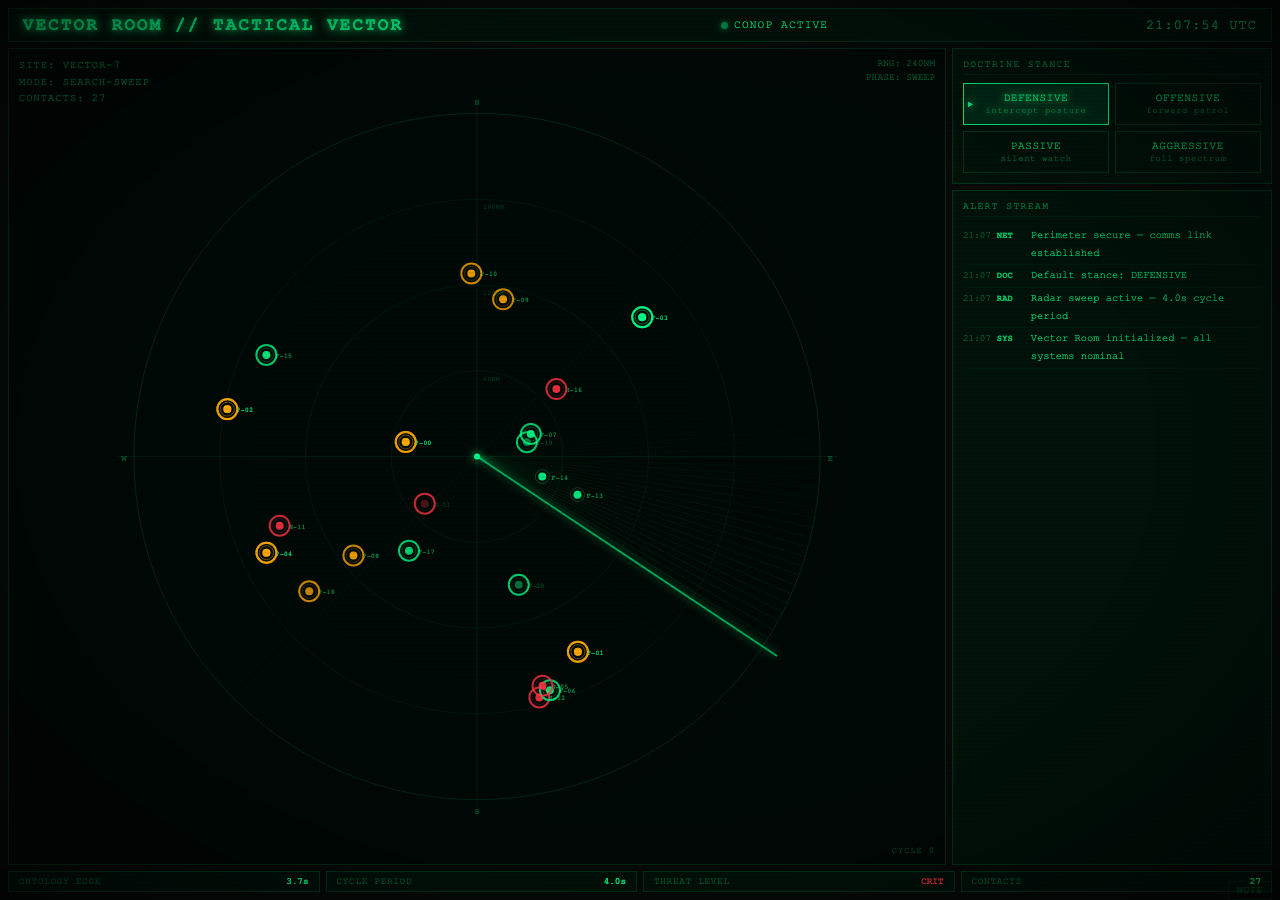Toggle the MUTE button

point(1249,890)
